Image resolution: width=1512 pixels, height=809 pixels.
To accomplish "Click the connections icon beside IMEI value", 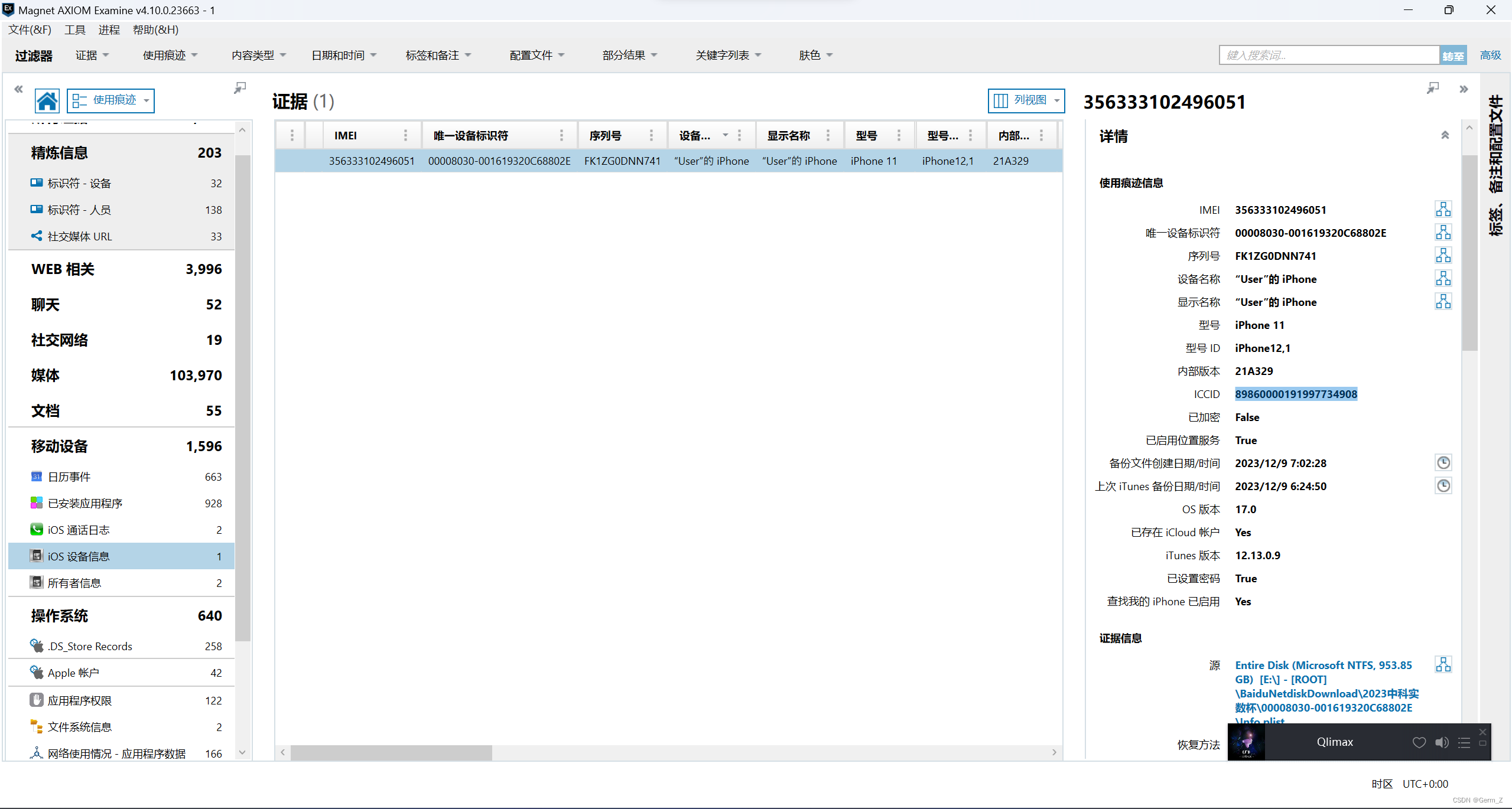I will [x=1443, y=210].
